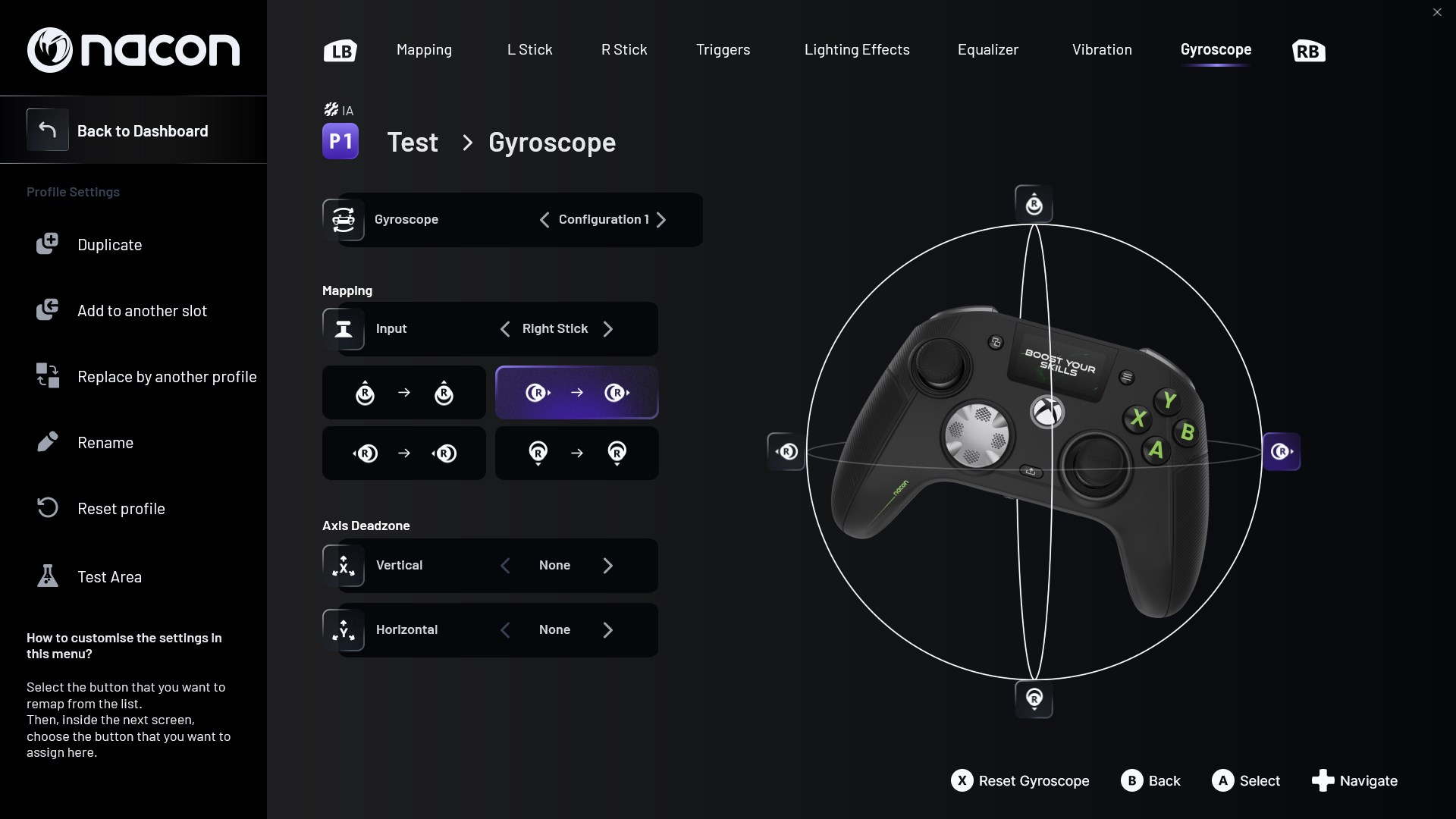This screenshot has width=1456, height=819.
Task: Select the stick-left mapping tile
Action: coord(403,453)
